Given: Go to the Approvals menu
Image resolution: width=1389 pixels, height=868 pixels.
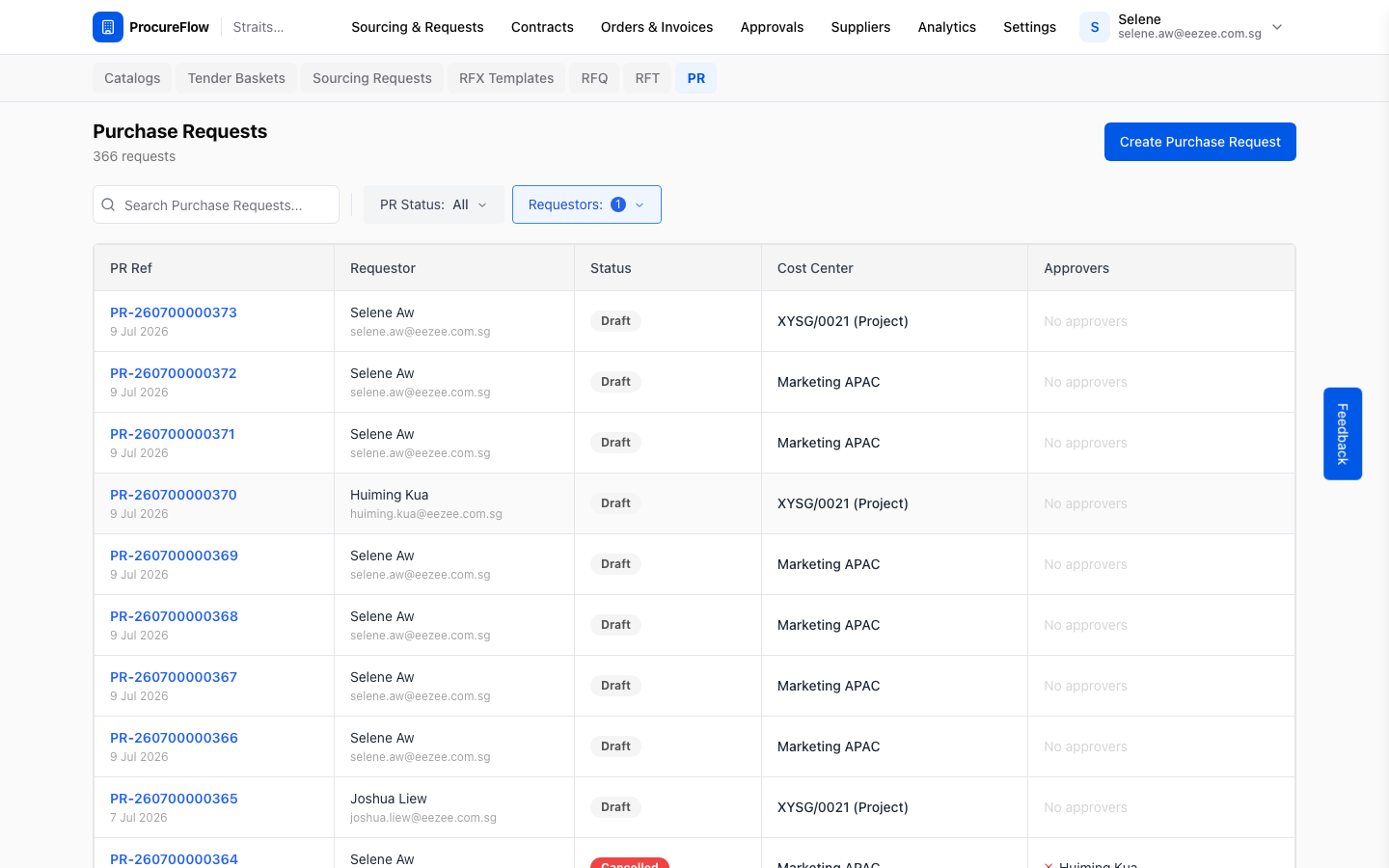Looking at the screenshot, I should (772, 27).
